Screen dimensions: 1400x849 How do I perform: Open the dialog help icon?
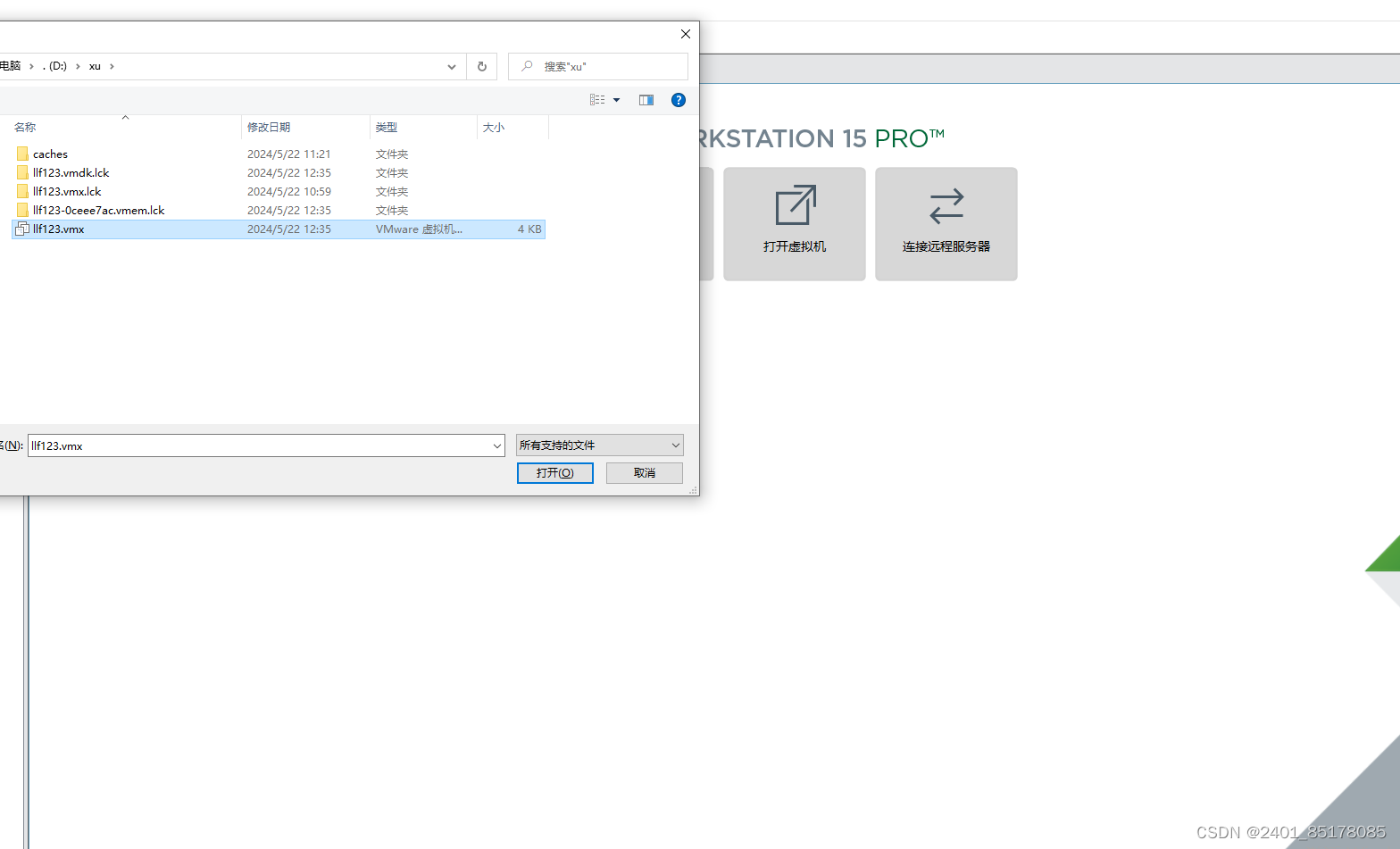[679, 100]
